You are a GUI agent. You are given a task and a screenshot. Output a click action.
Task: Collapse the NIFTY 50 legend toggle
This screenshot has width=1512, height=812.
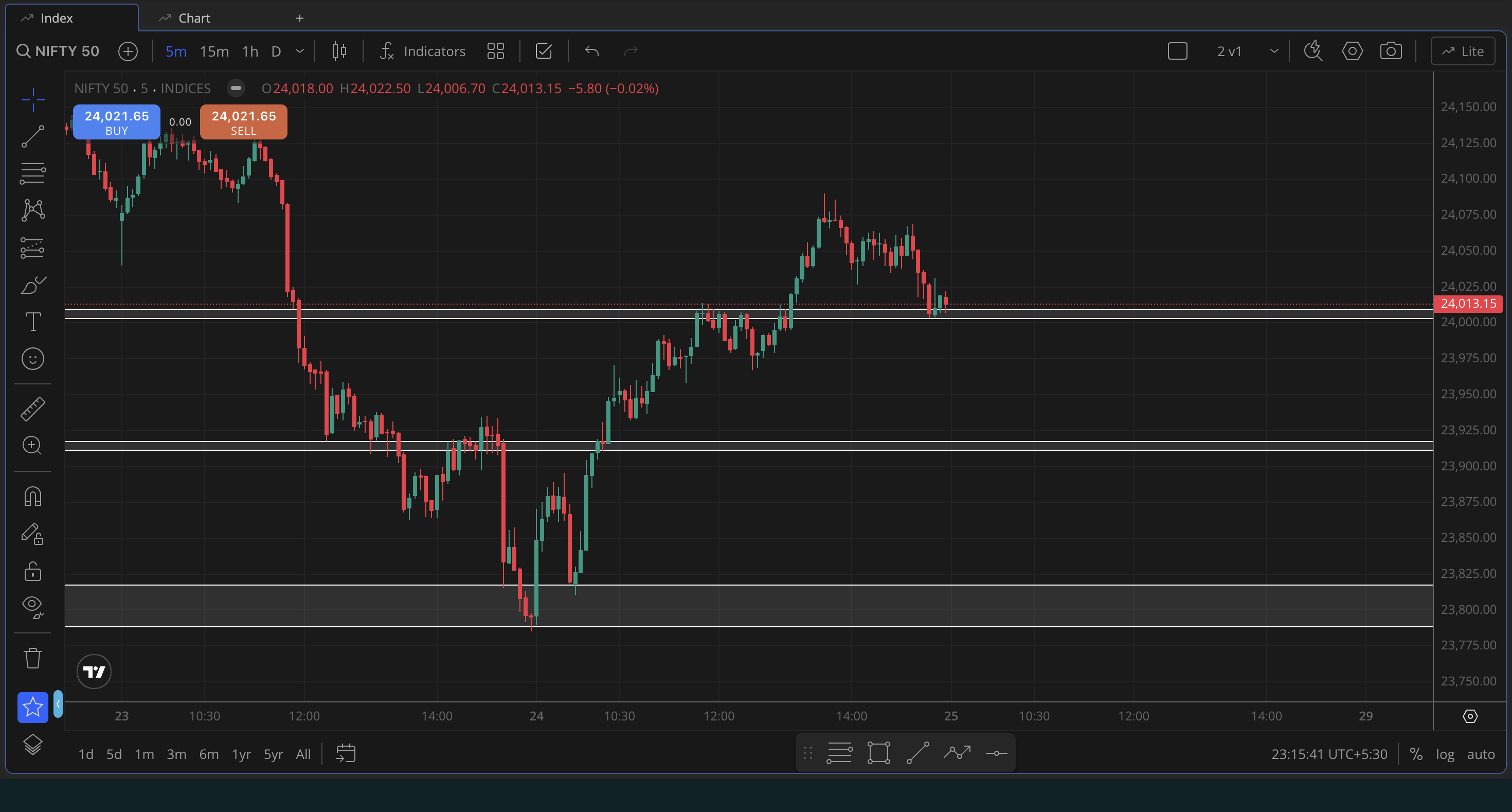[236, 89]
